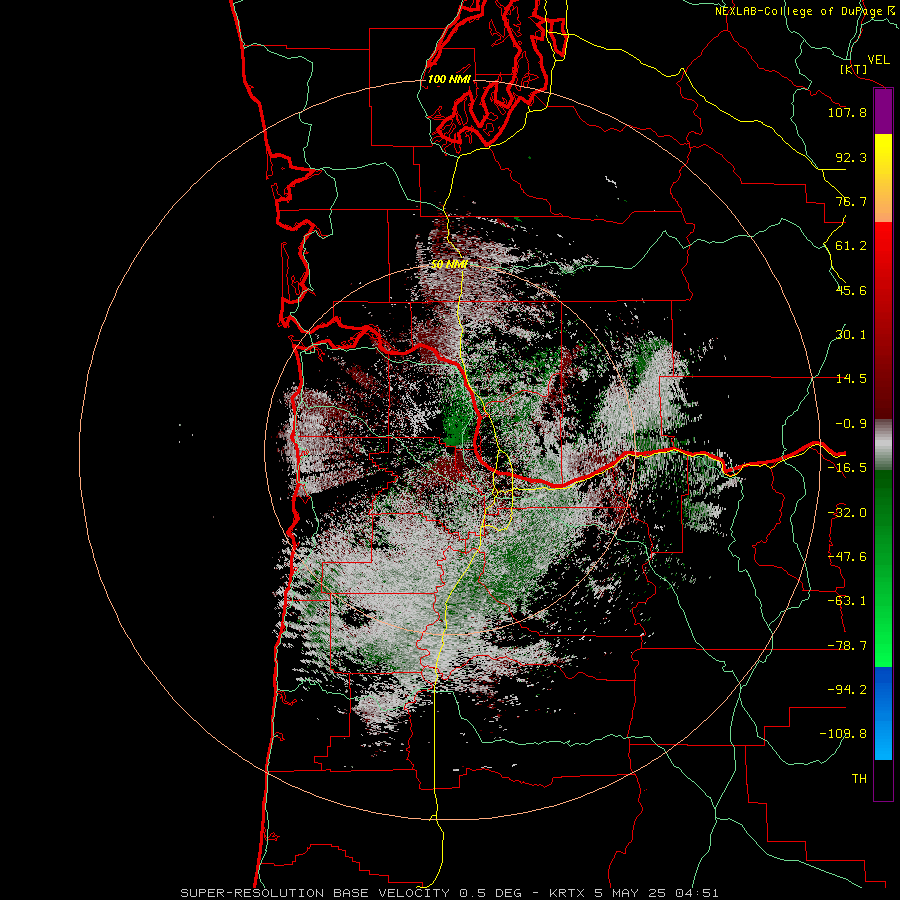Click the purple segment of the color bar
The width and height of the screenshot is (900, 900).
883,112
